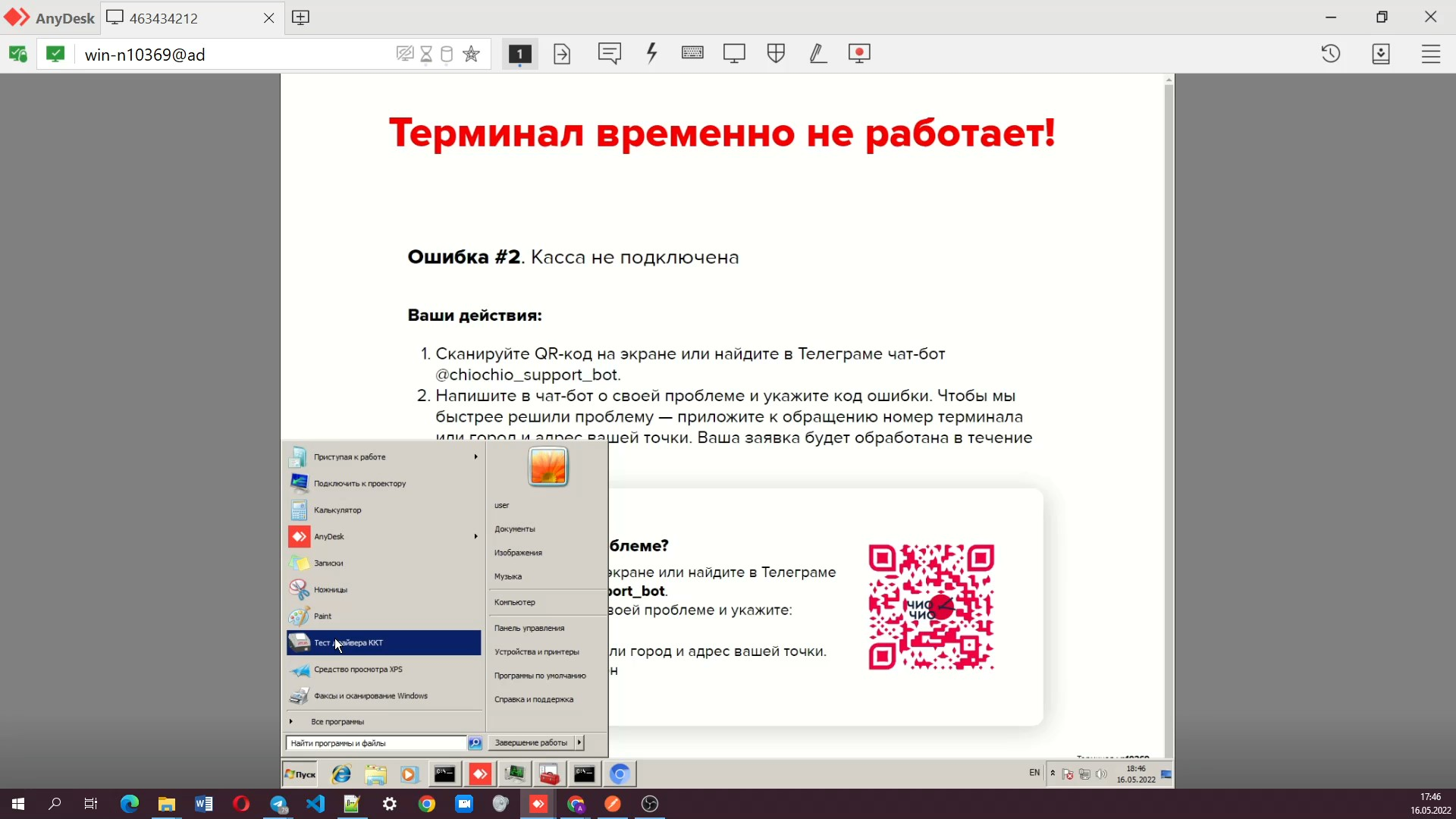Open the actions lightning menu
The image size is (1456, 819).
point(652,53)
